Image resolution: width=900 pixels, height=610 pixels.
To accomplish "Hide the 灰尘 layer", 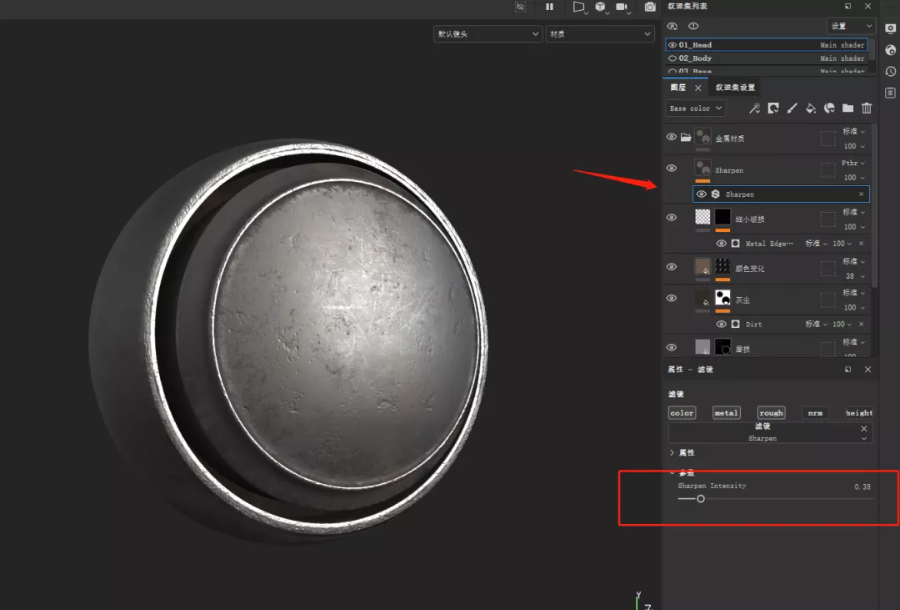I will (671, 298).
